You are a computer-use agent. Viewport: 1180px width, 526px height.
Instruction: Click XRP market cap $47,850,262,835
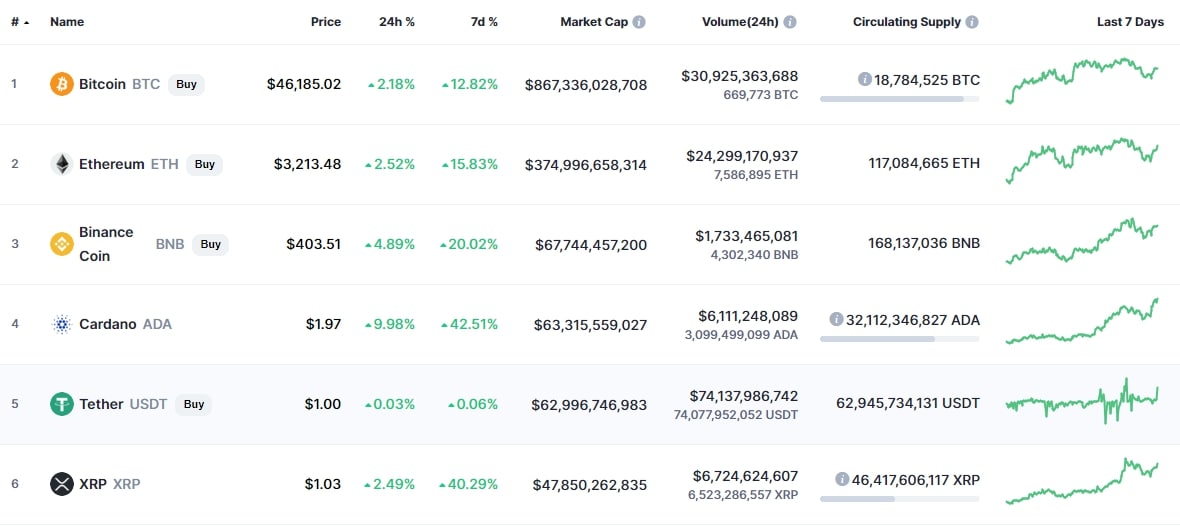[589, 484]
